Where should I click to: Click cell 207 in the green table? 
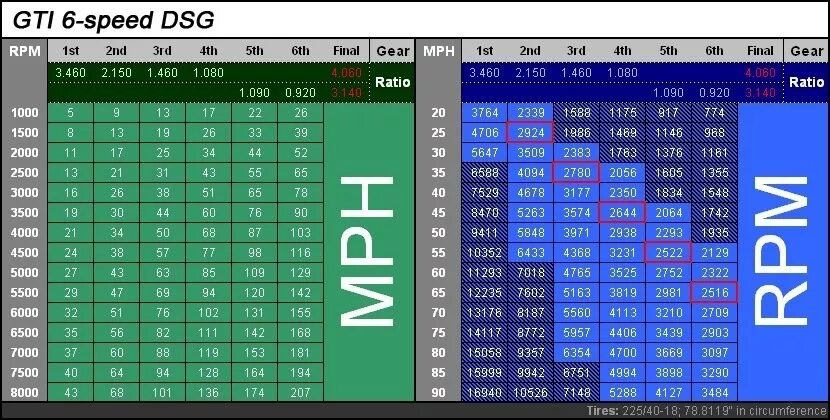coord(300,393)
